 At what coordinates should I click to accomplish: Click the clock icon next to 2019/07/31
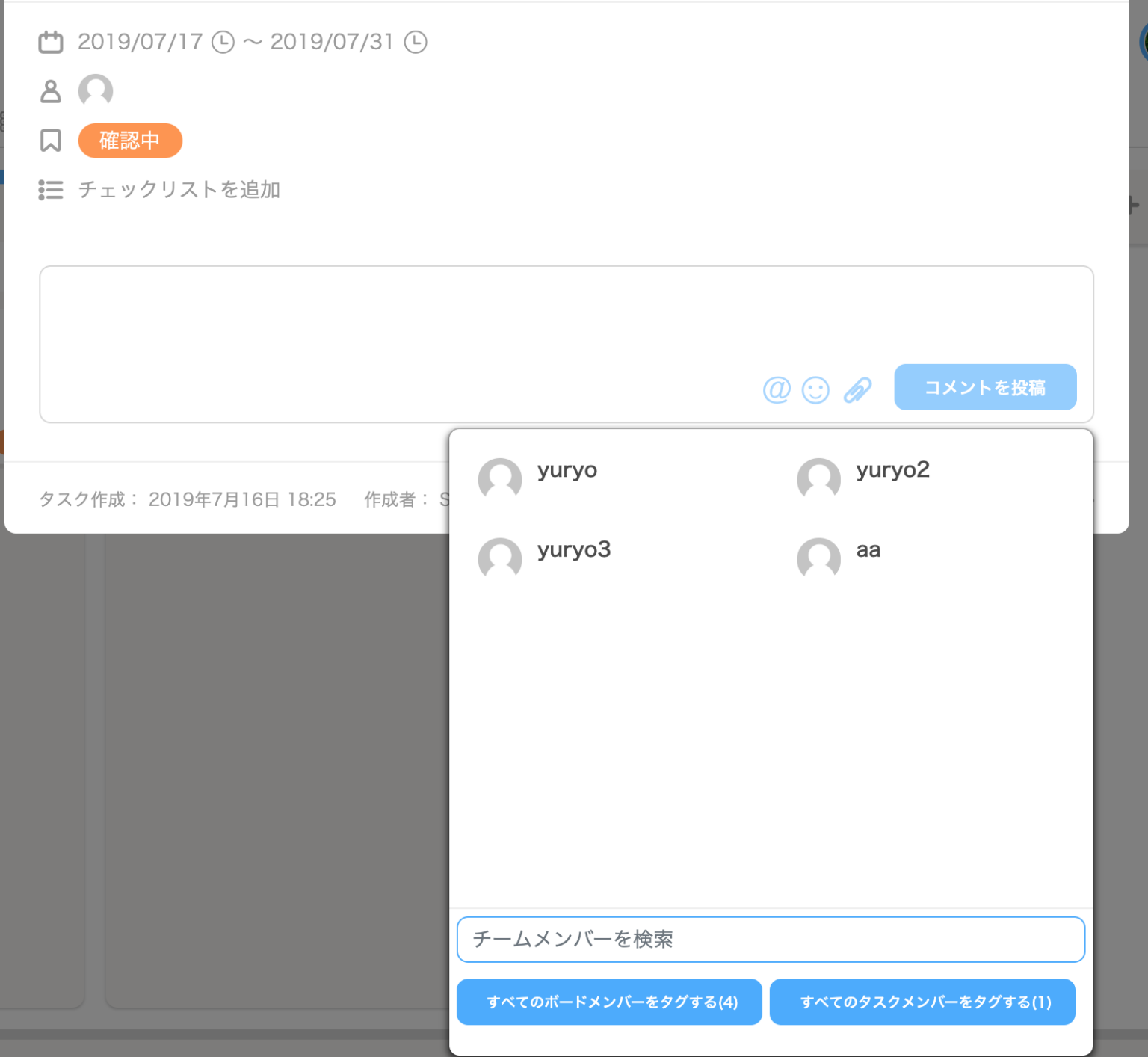click(417, 43)
